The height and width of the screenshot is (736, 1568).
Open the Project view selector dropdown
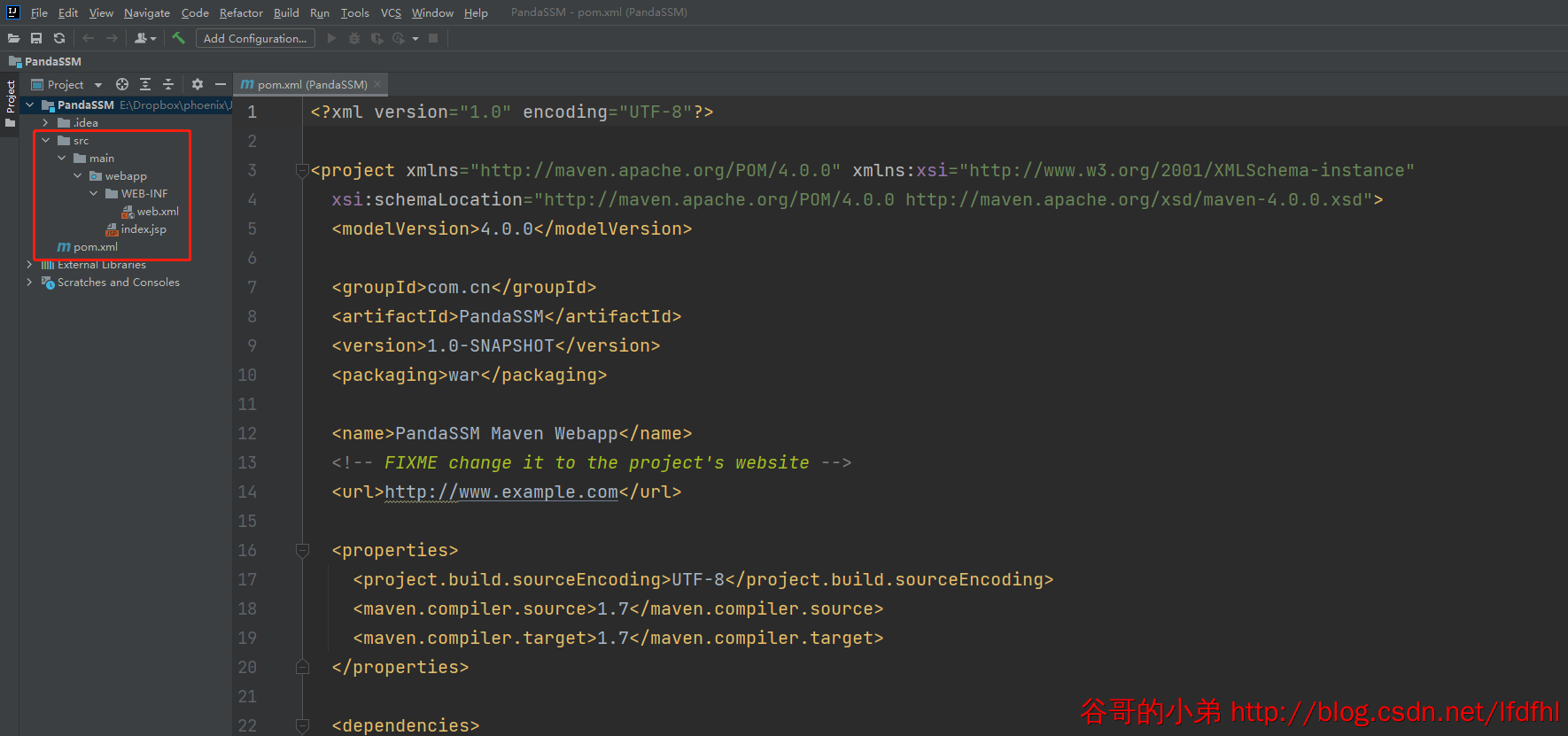coord(66,84)
